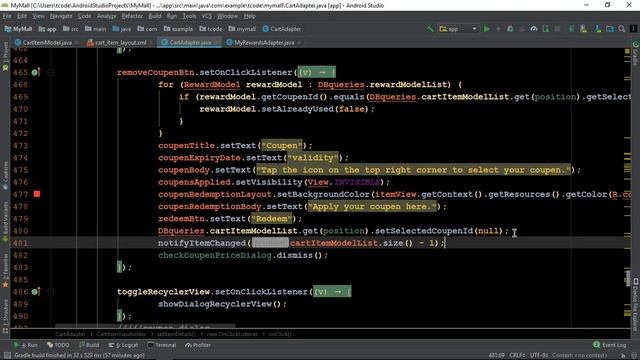
Task: Open Gradle side panel
Action: click(x=636, y=52)
